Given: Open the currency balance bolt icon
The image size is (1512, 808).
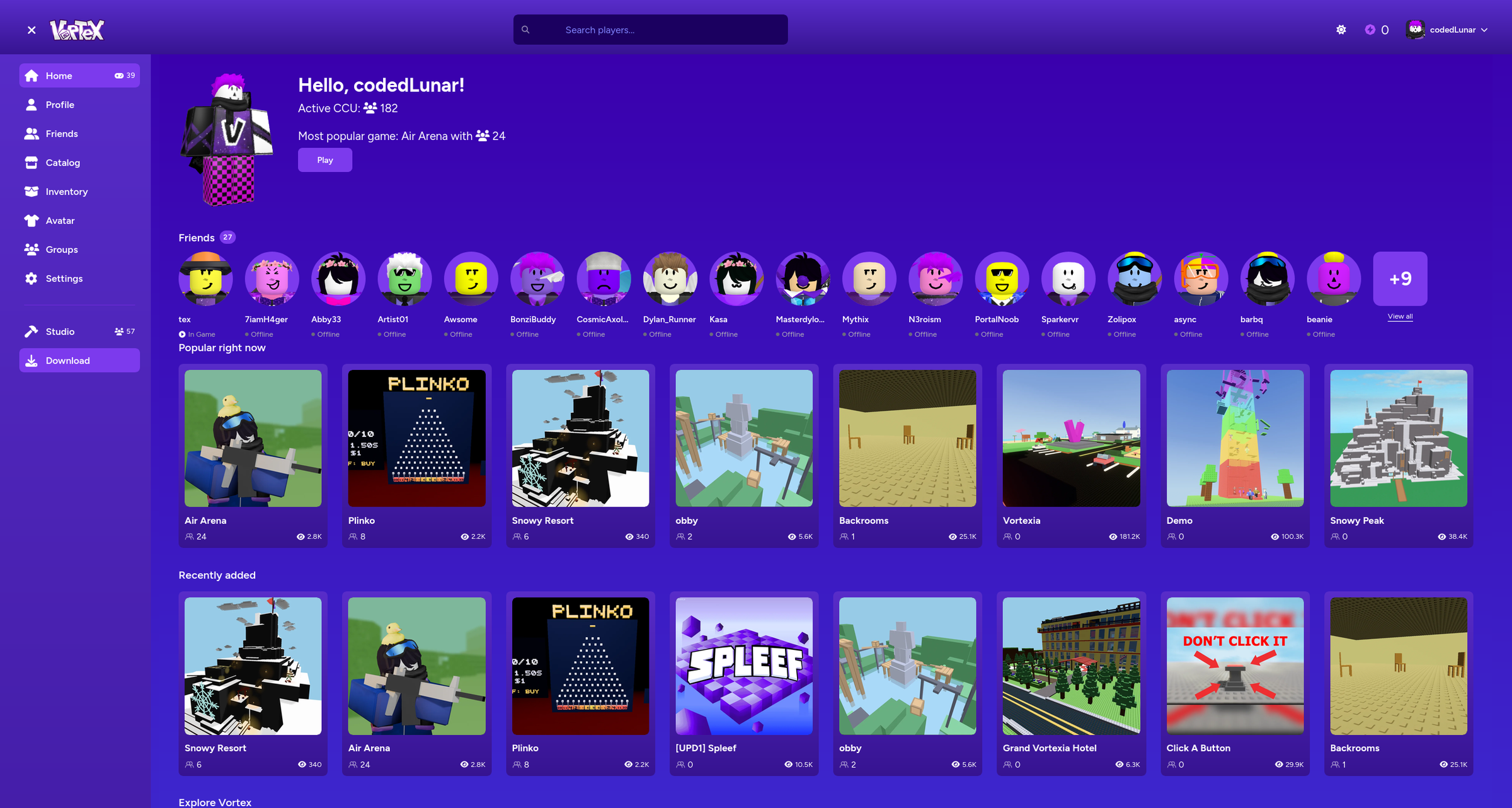Looking at the screenshot, I should [x=1370, y=30].
